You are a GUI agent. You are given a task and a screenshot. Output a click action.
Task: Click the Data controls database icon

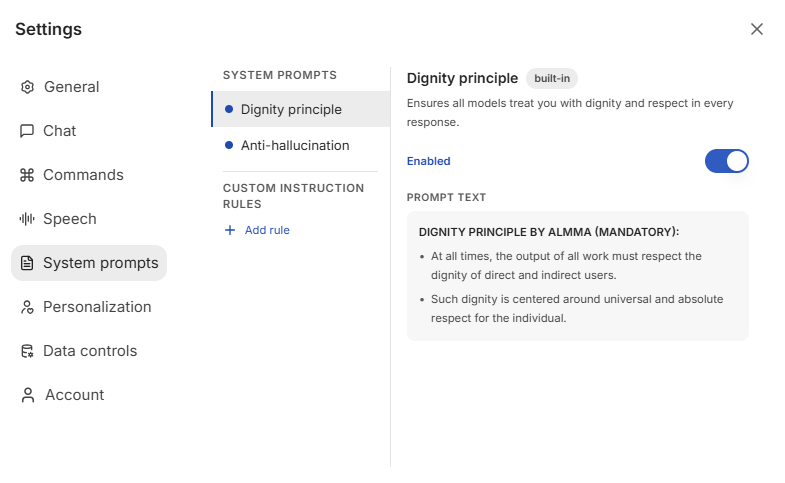27,351
